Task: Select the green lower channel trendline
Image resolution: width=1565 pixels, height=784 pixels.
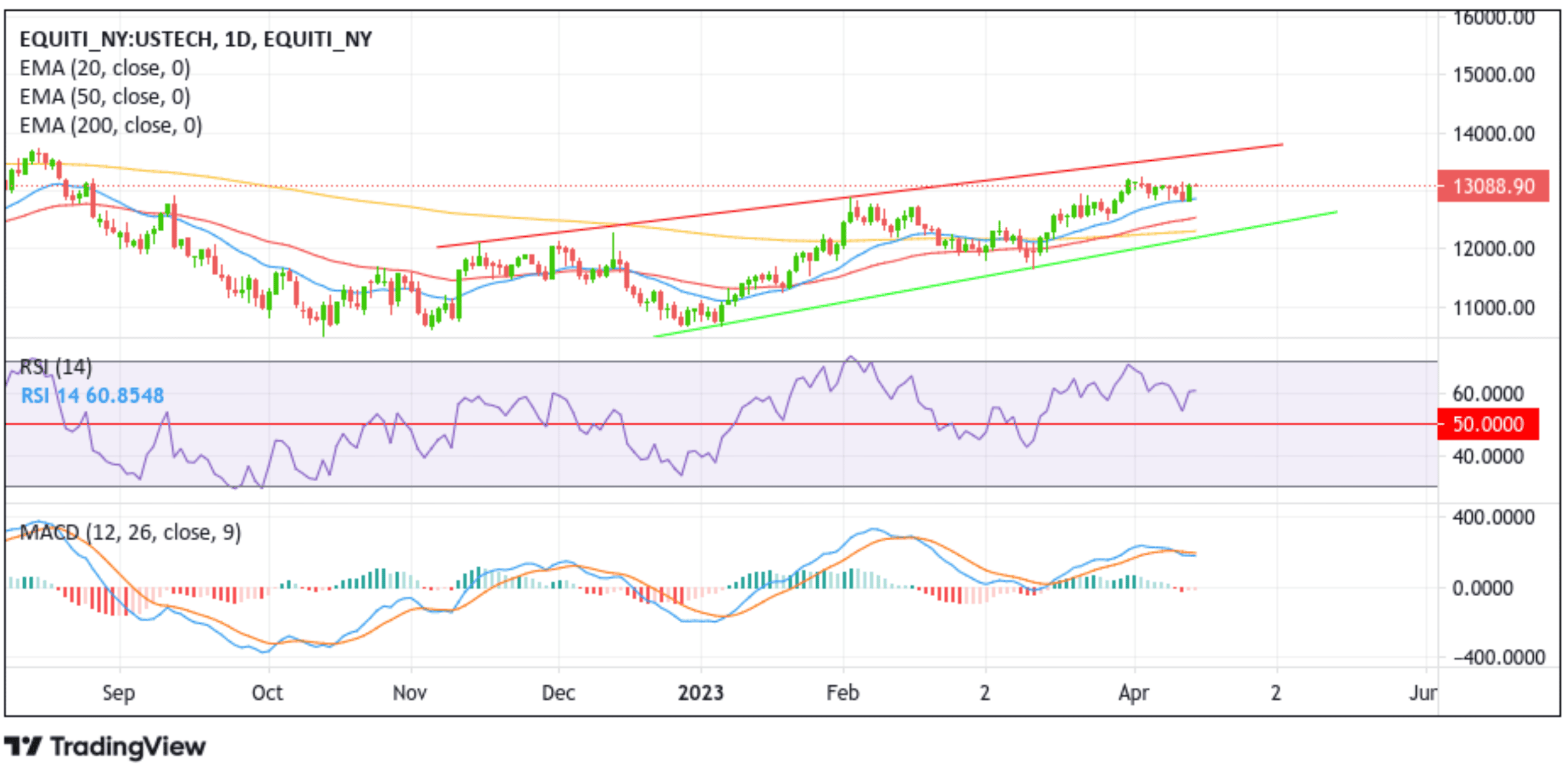Action: pos(995,274)
